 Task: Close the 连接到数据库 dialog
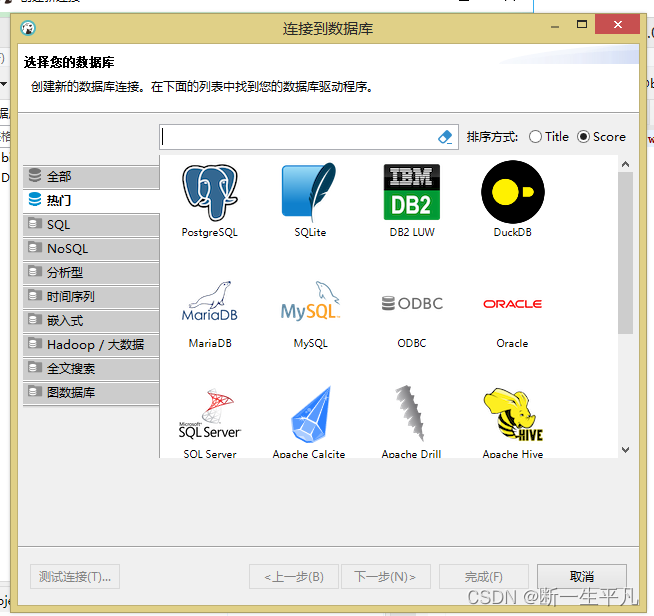(x=618, y=24)
